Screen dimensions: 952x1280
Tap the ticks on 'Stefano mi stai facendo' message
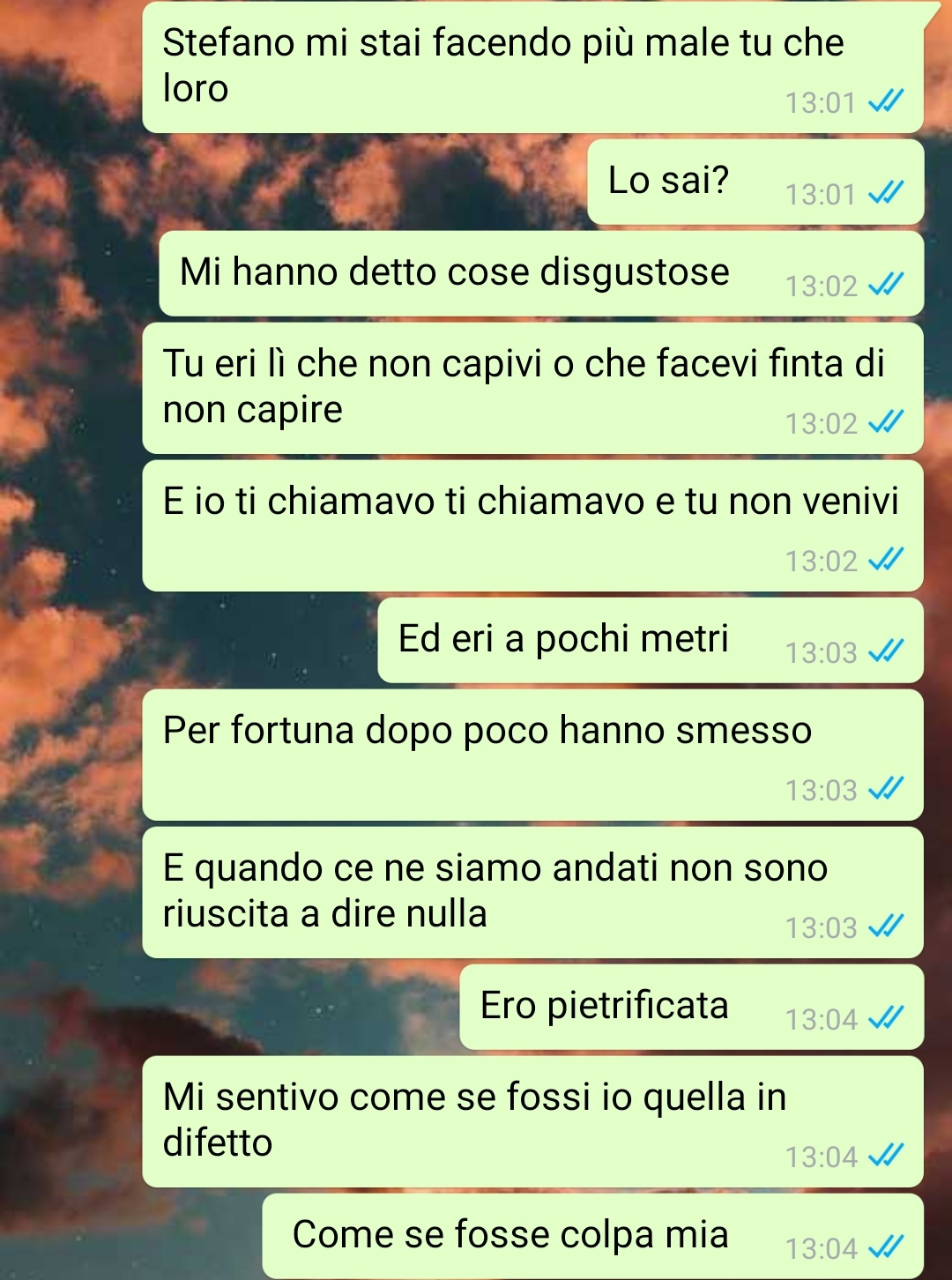[x=886, y=101]
